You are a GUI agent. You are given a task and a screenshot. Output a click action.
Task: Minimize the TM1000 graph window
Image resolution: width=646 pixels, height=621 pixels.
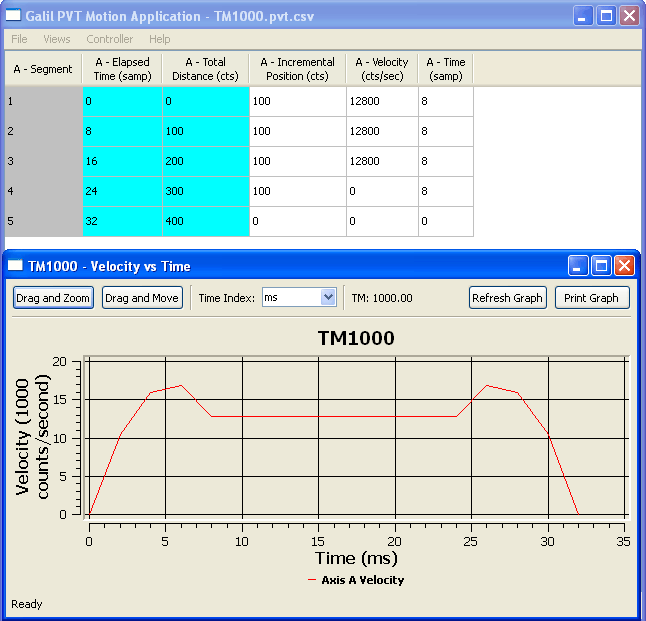click(579, 265)
